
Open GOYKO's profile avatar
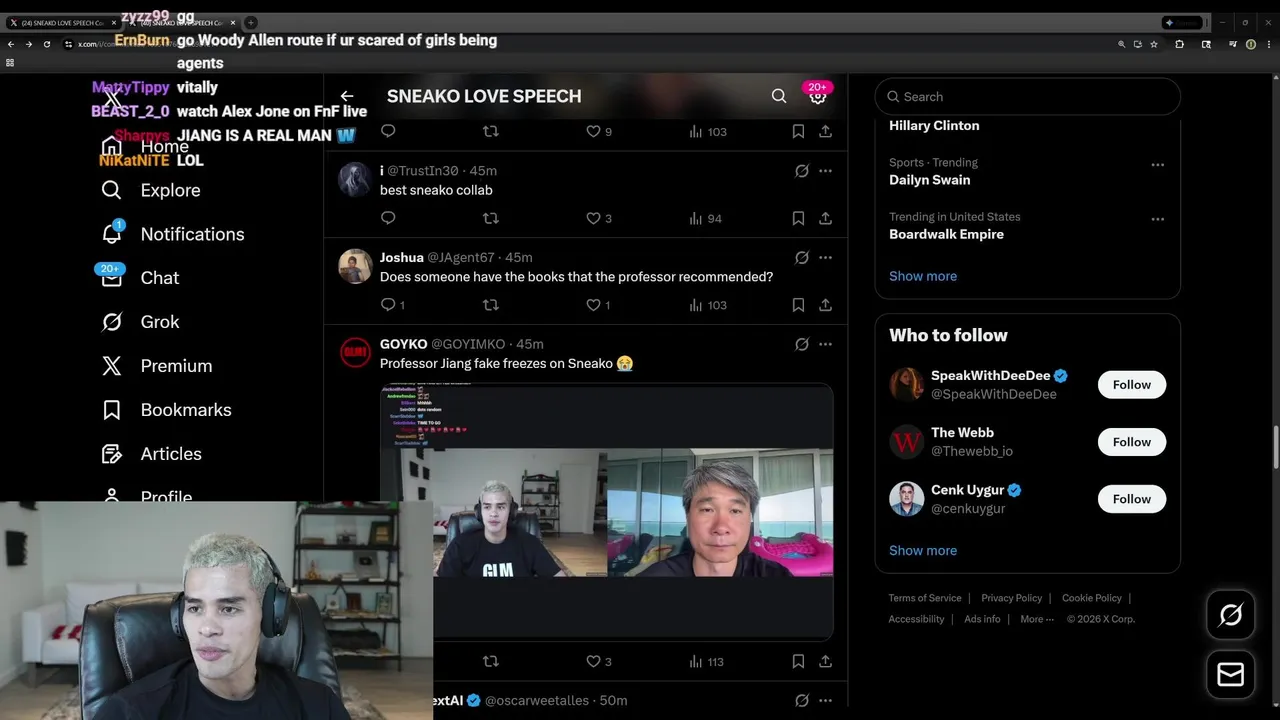pos(355,353)
